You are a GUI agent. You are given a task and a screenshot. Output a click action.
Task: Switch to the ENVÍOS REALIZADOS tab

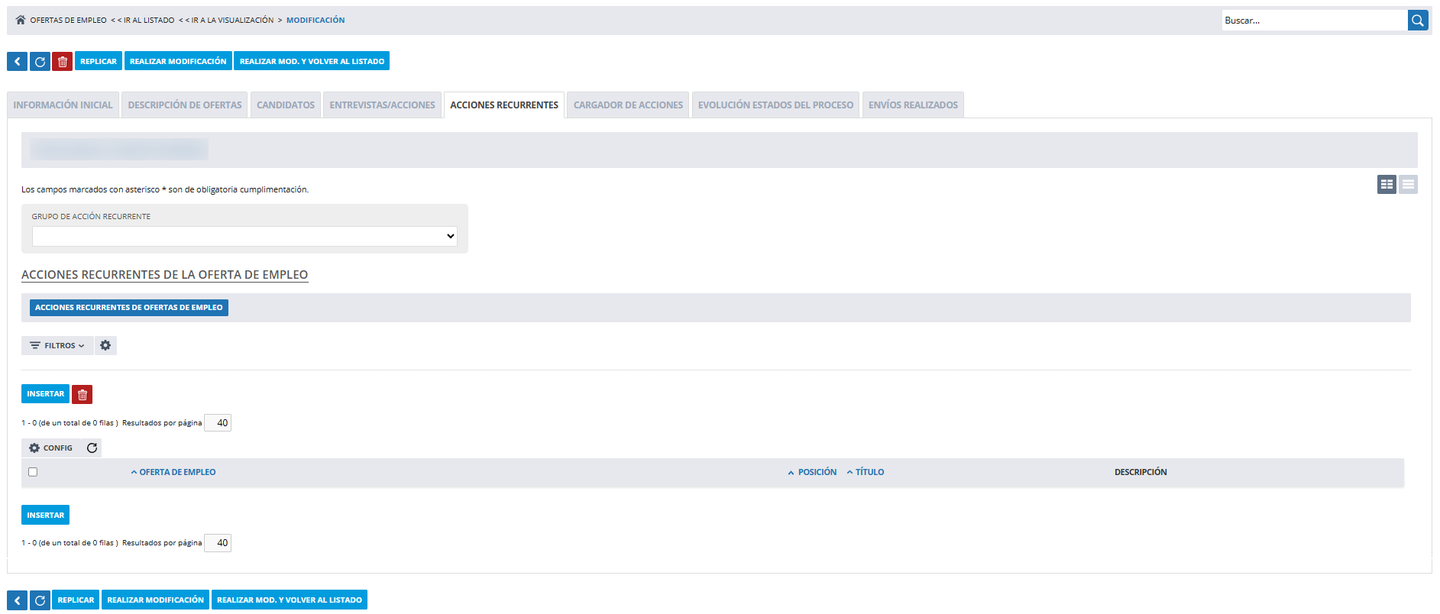(x=913, y=105)
